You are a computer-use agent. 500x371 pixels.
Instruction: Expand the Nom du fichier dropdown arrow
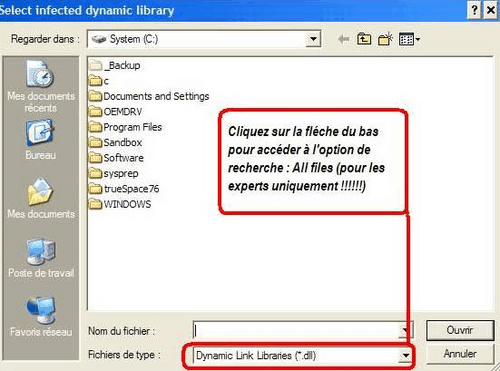(x=405, y=330)
